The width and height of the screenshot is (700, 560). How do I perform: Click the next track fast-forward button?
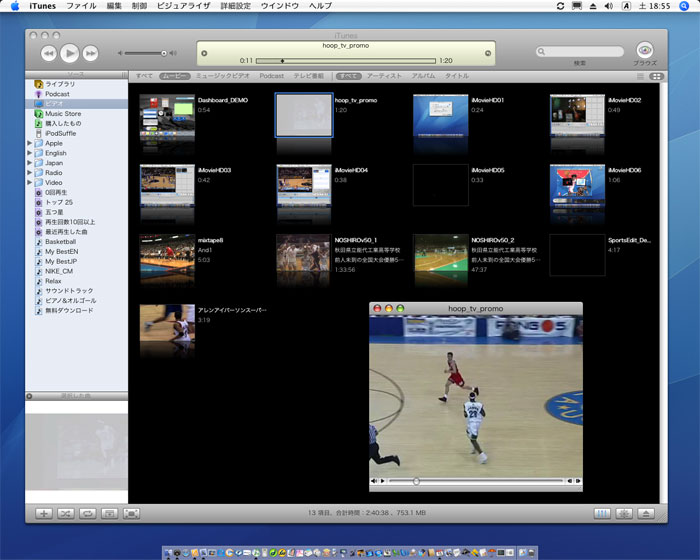[x=91, y=54]
